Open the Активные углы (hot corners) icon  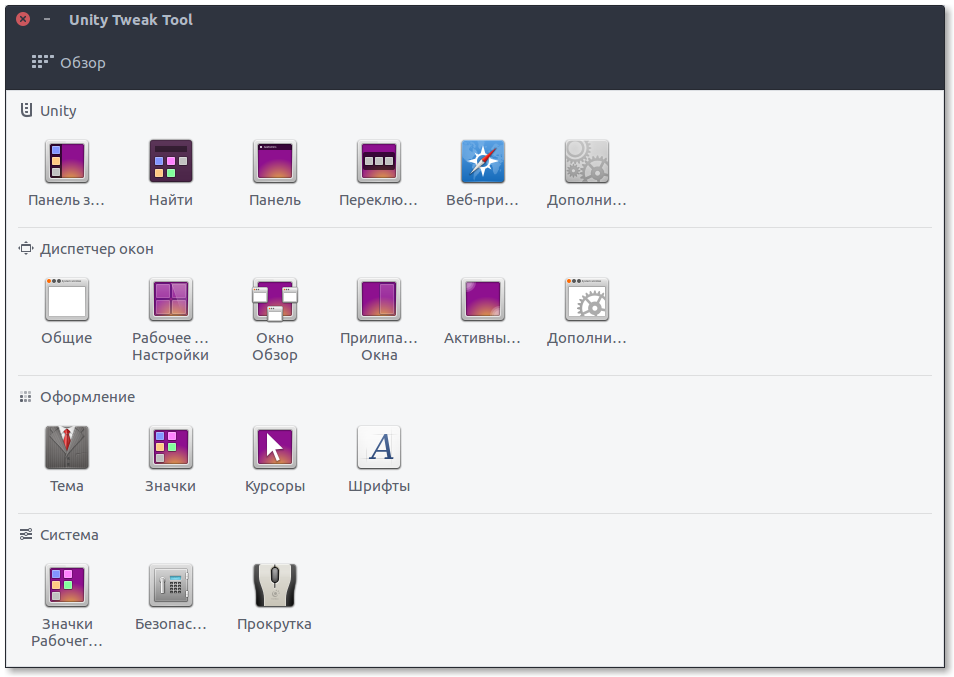coord(483,299)
